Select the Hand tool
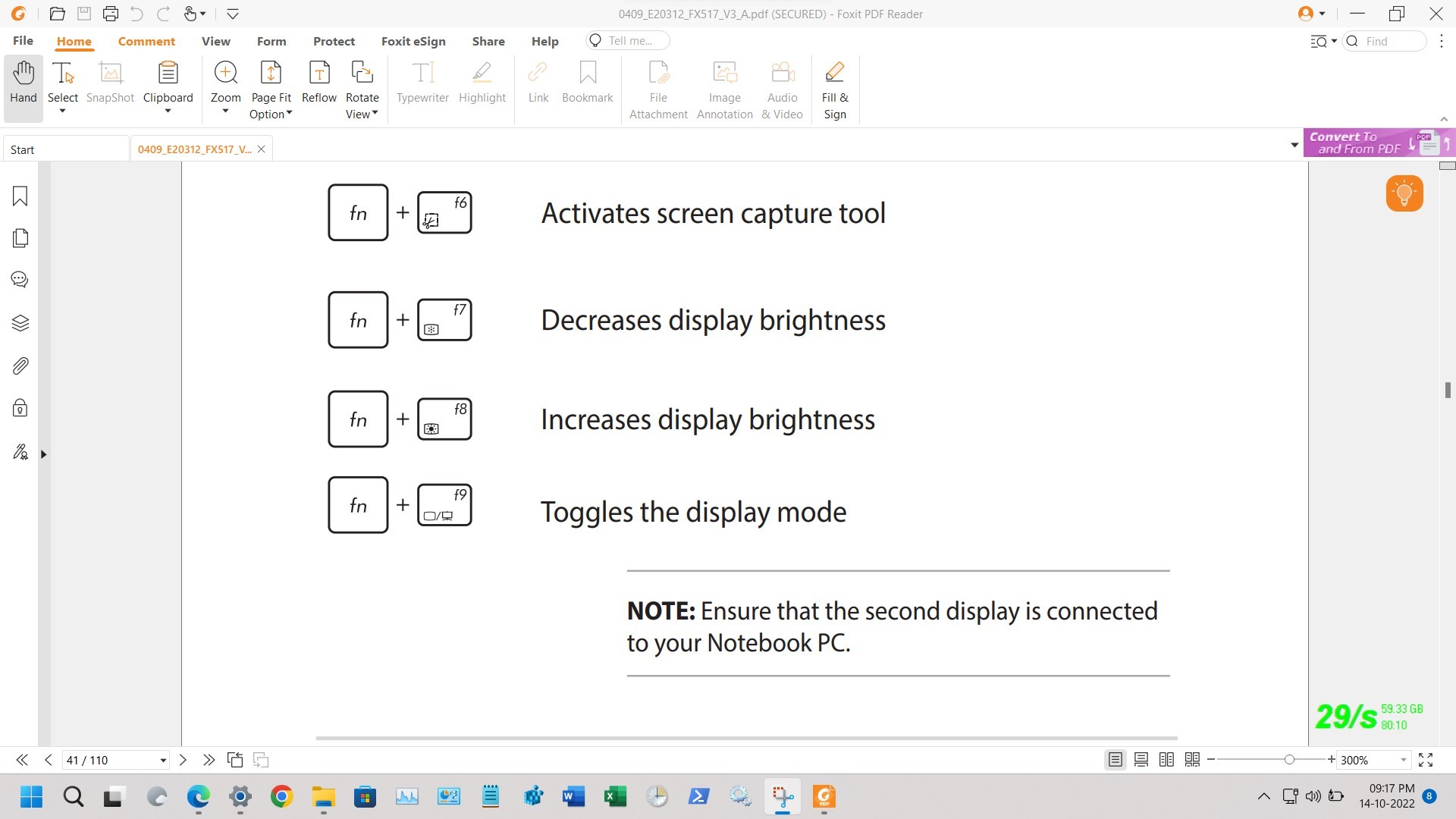 pyautogui.click(x=23, y=82)
